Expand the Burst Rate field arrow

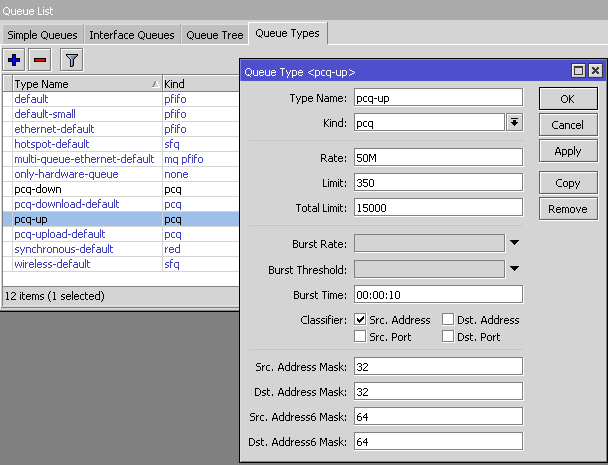tap(515, 242)
